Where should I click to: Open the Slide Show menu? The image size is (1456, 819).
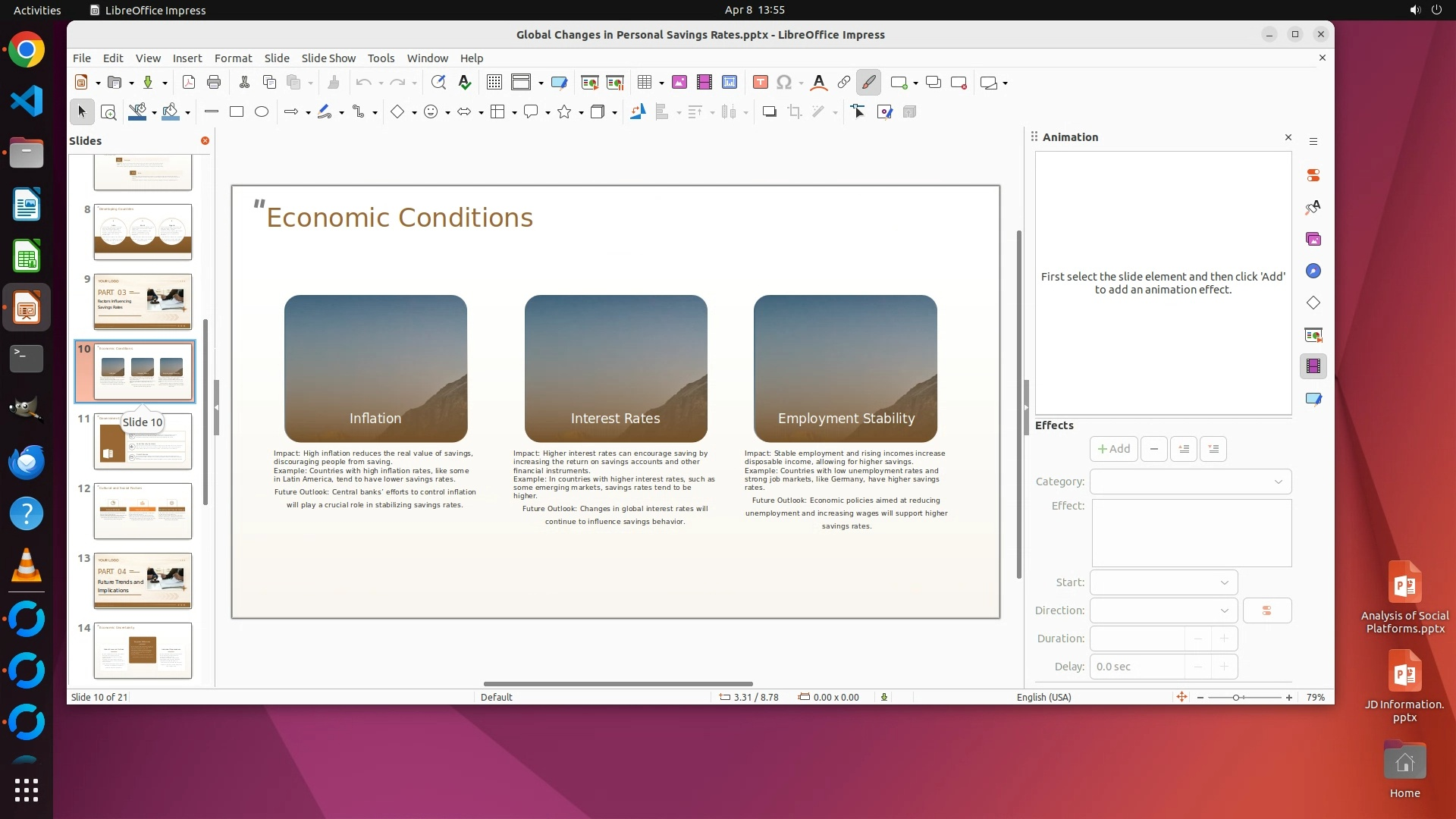coord(328,58)
